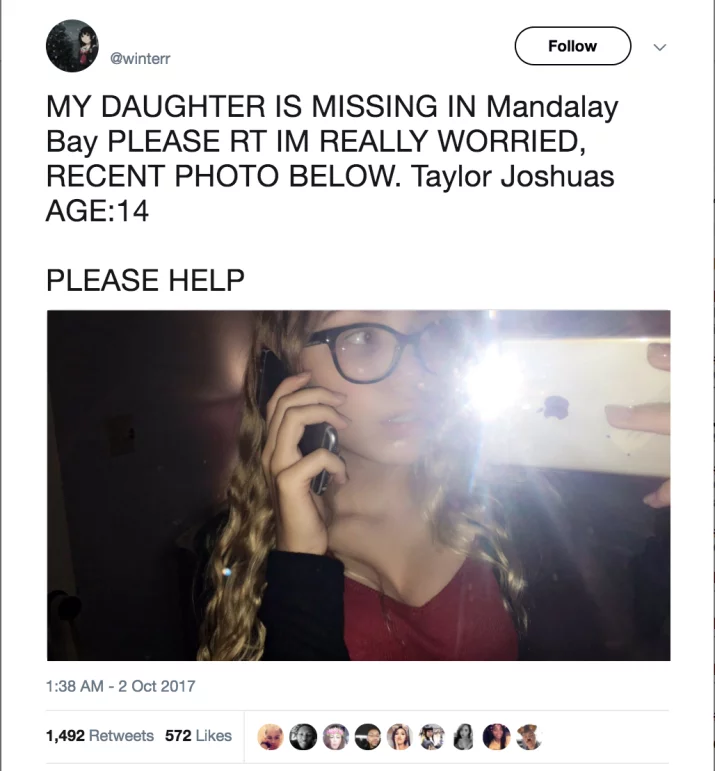View the 572 Likes list
Image resolution: width=715 pixels, height=771 pixels.
[198, 736]
